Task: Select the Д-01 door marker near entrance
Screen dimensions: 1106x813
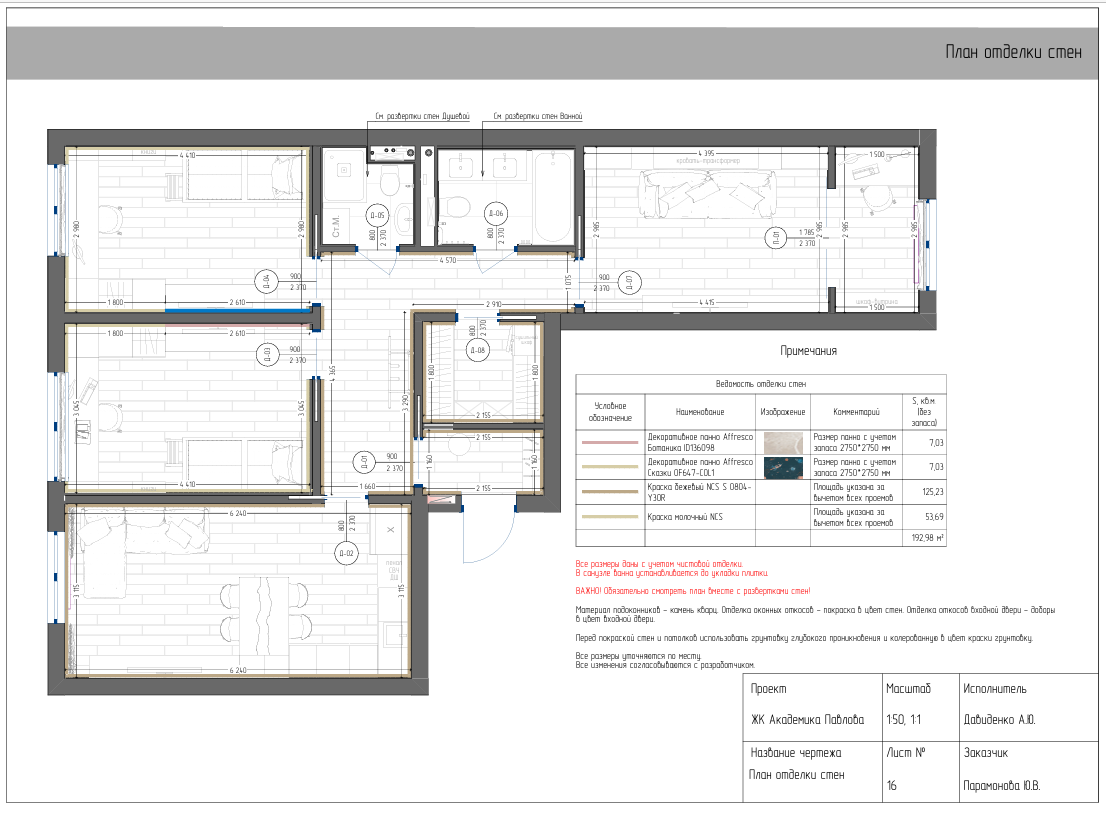Action: (363, 461)
